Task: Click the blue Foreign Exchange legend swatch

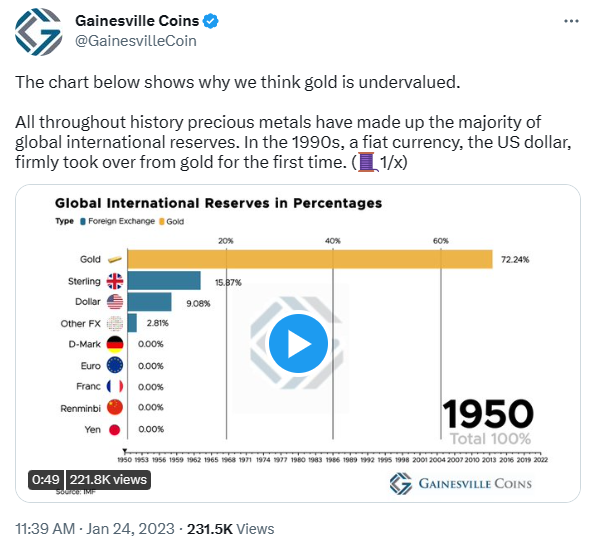Action: 83,222
